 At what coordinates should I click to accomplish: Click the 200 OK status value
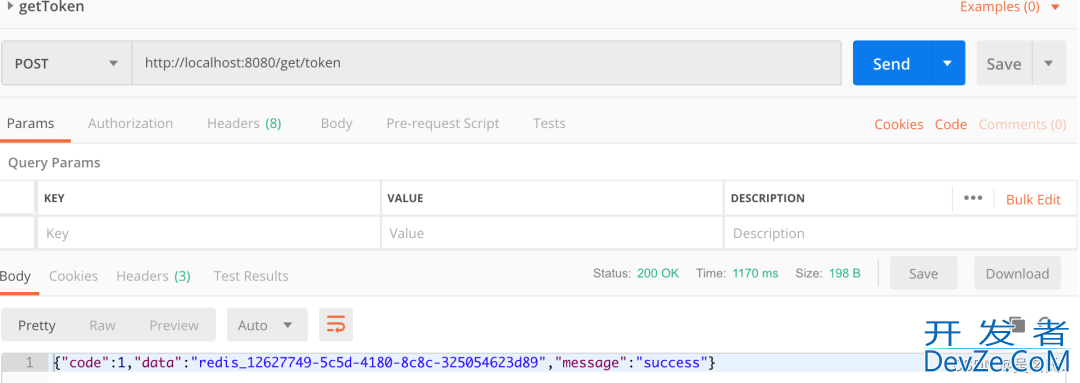658,273
